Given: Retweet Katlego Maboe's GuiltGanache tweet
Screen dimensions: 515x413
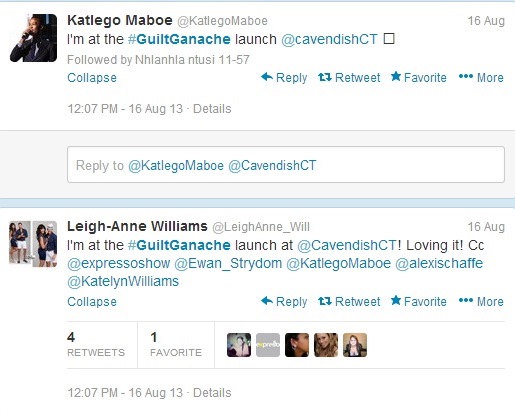Looking at the screenshot, I should pyautogui.click(x=349, y=78).
